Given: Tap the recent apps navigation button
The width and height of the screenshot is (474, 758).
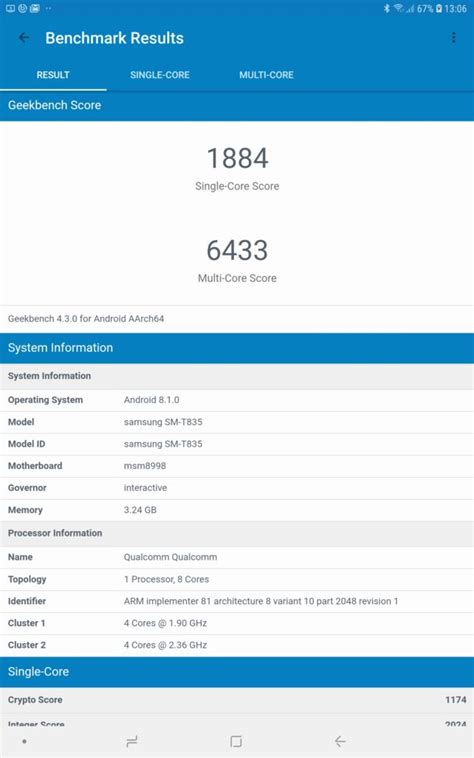Looking at the screenshot, I should (x=131, y=741).
